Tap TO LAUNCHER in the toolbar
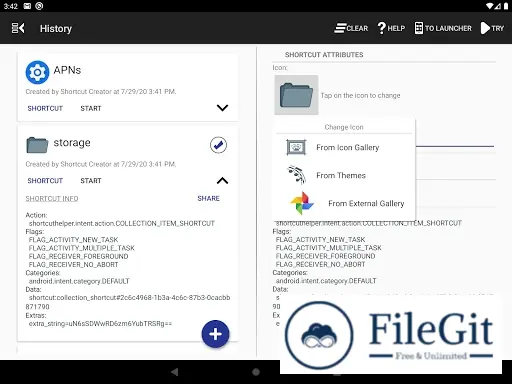Image resolution: width=512 pixels, height=384 pixels. (x=443, y=28)
